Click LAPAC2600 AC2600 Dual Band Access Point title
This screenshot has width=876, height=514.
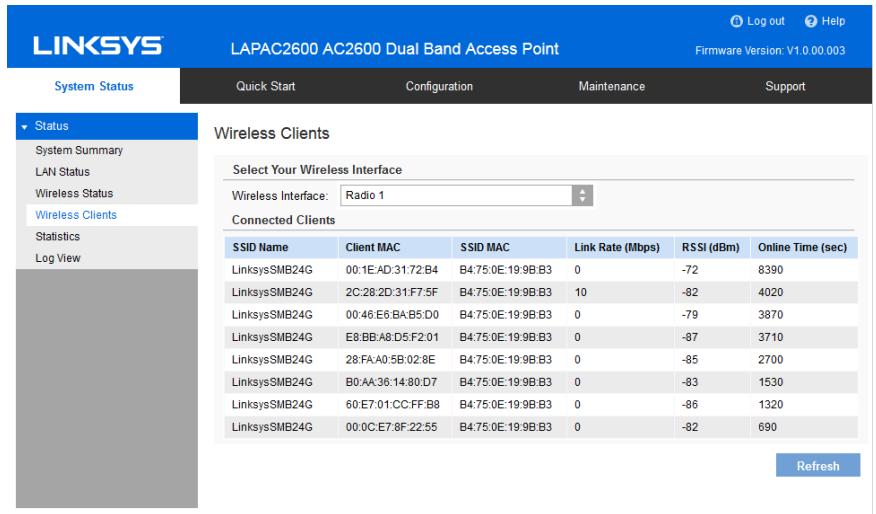pos(394,49)
